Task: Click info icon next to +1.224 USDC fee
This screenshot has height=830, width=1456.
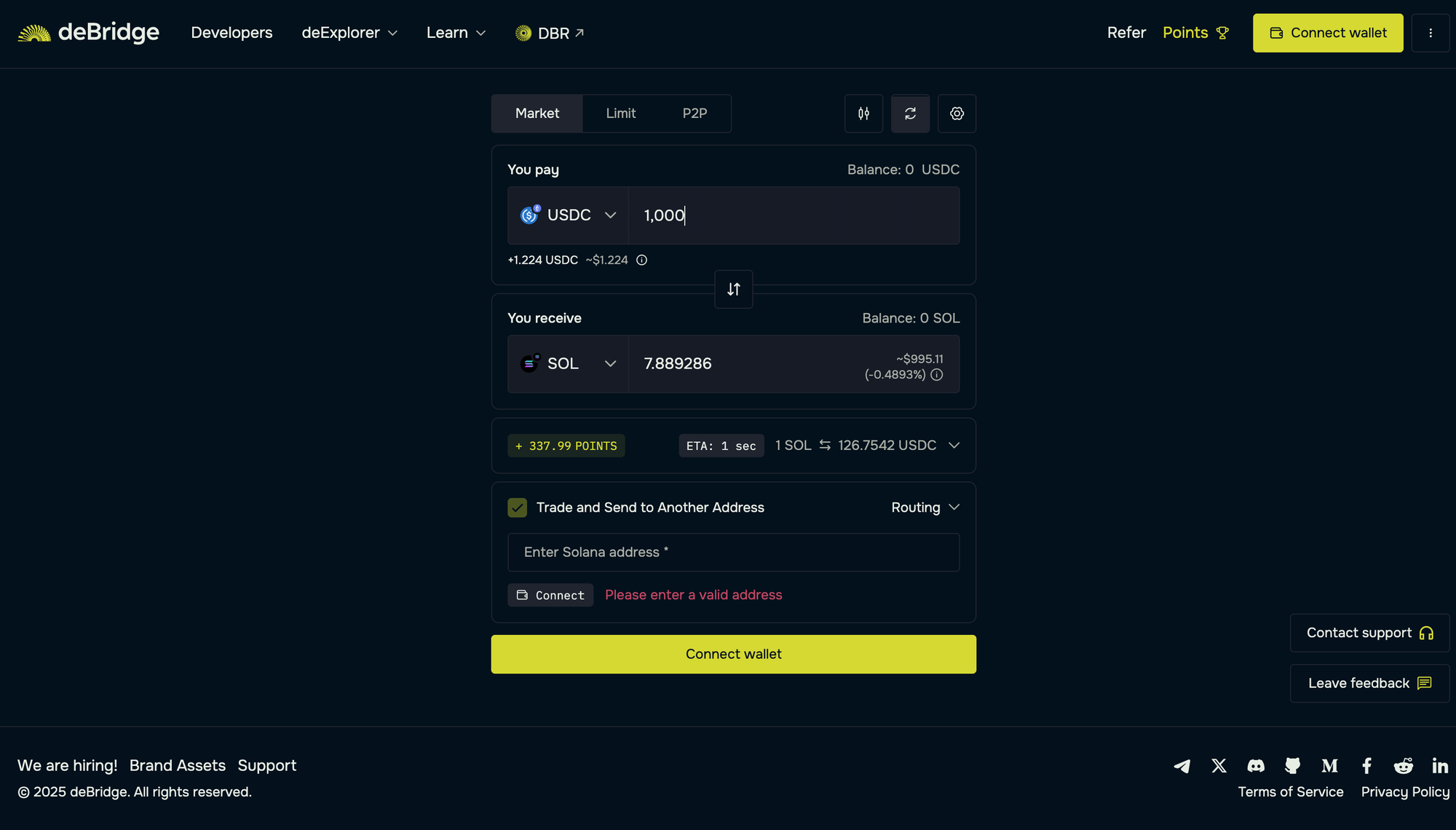Action: (x=641, y=260)
